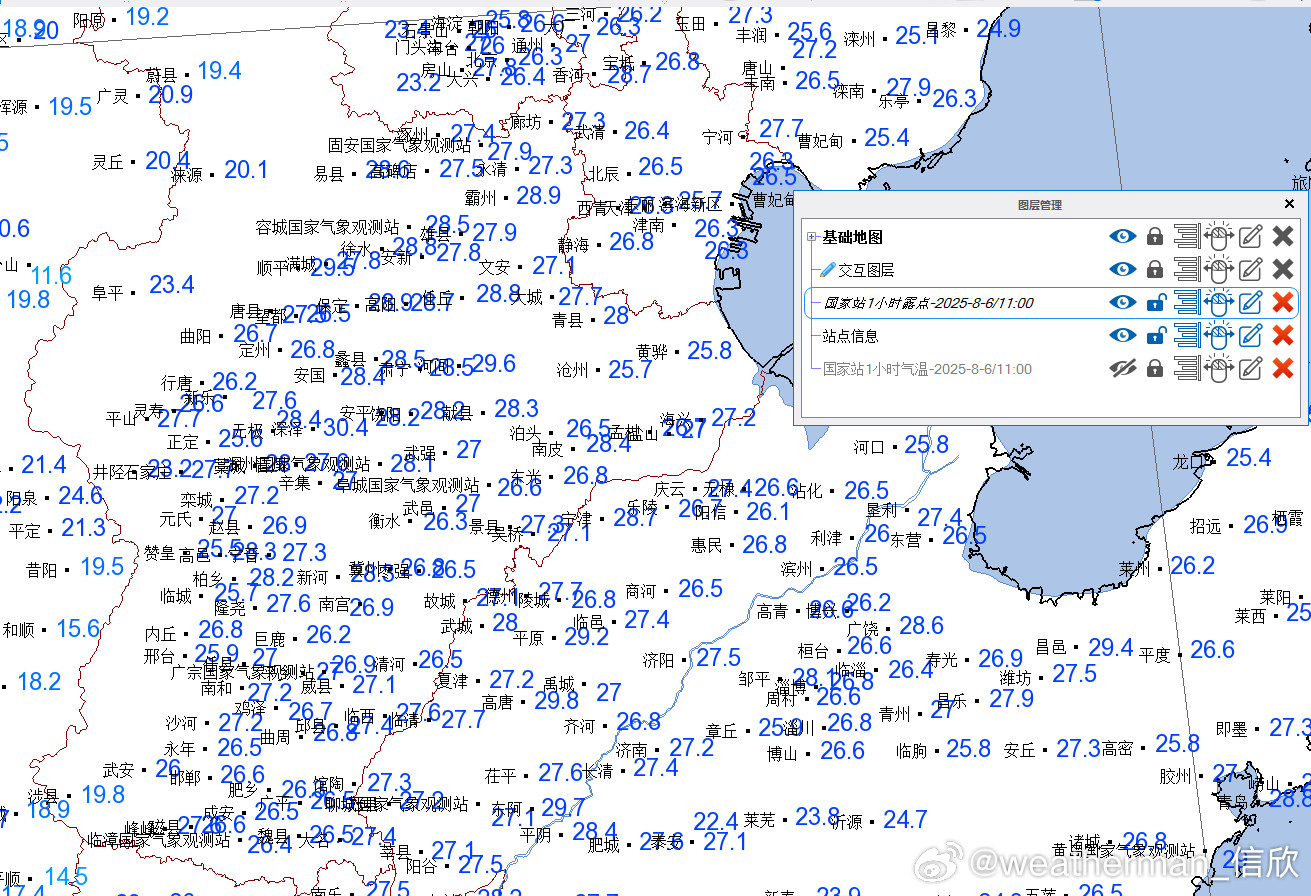Click the 和顺 station value 15.6
The image size is (1311, 896).
click(78, 629)
